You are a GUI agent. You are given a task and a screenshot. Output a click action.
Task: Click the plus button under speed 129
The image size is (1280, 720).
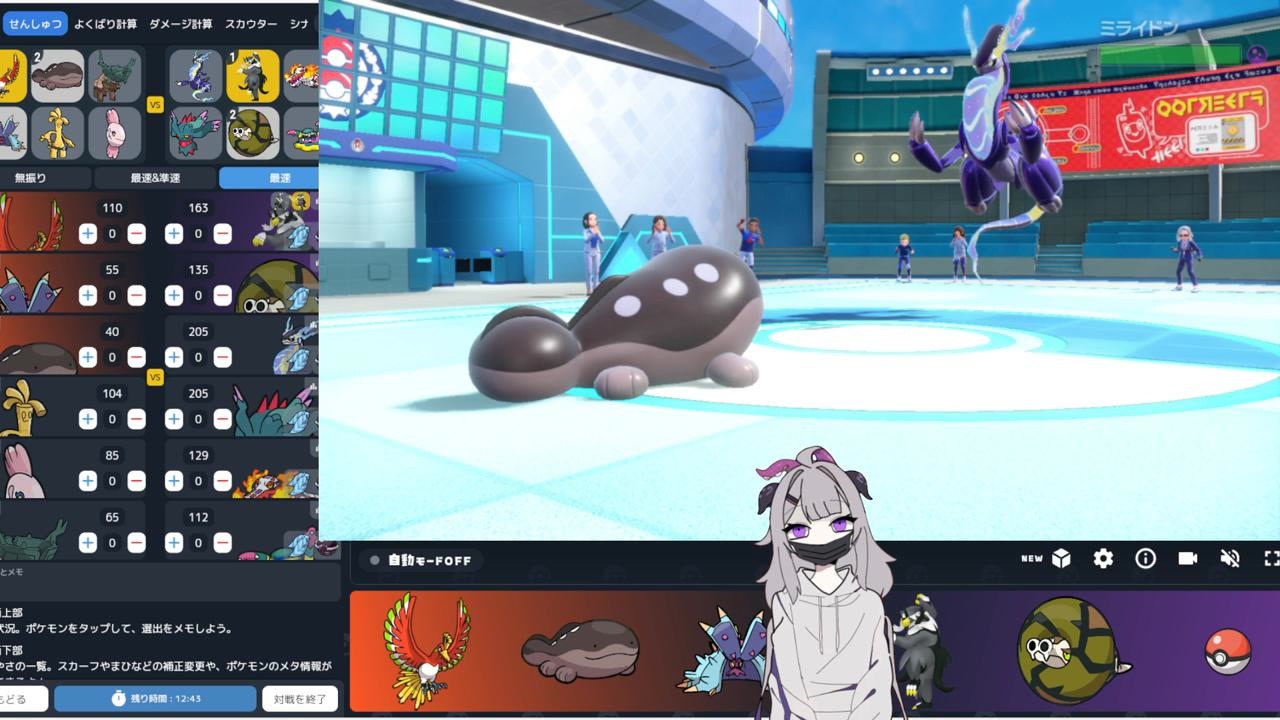[x=174, y=481]
